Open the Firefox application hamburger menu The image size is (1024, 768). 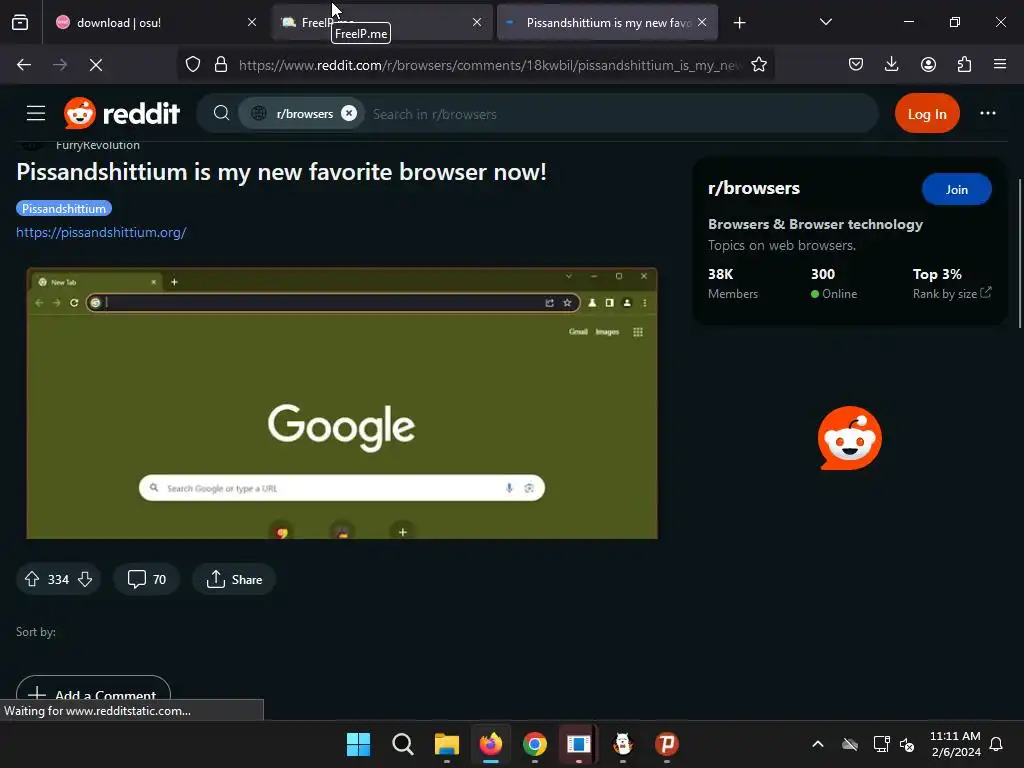pyautogui.click(x=1000, y=65)
